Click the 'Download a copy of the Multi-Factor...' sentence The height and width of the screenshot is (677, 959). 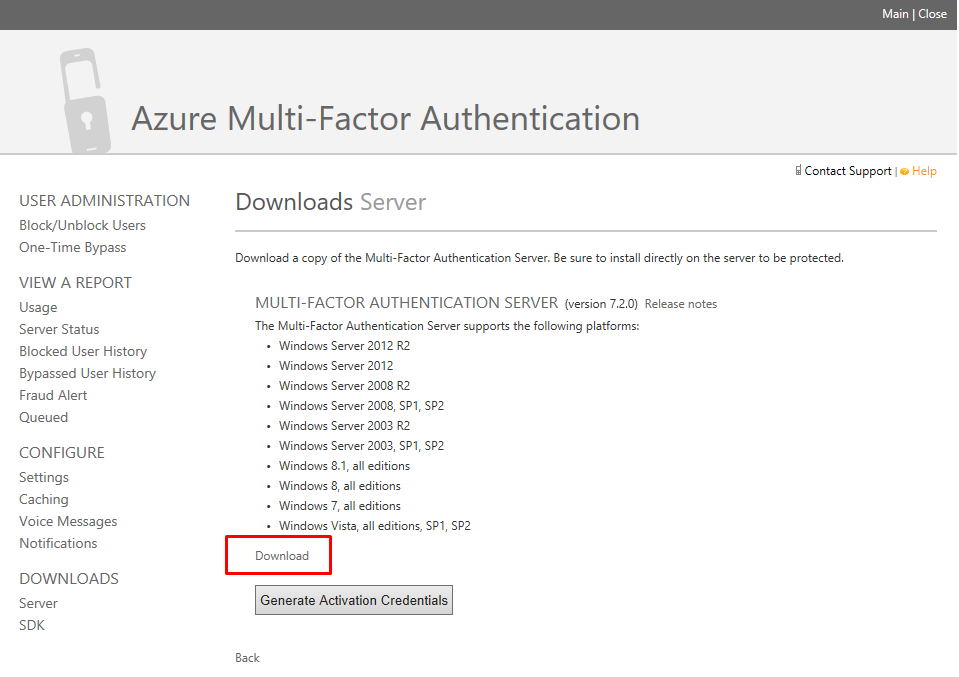(539, 258)
